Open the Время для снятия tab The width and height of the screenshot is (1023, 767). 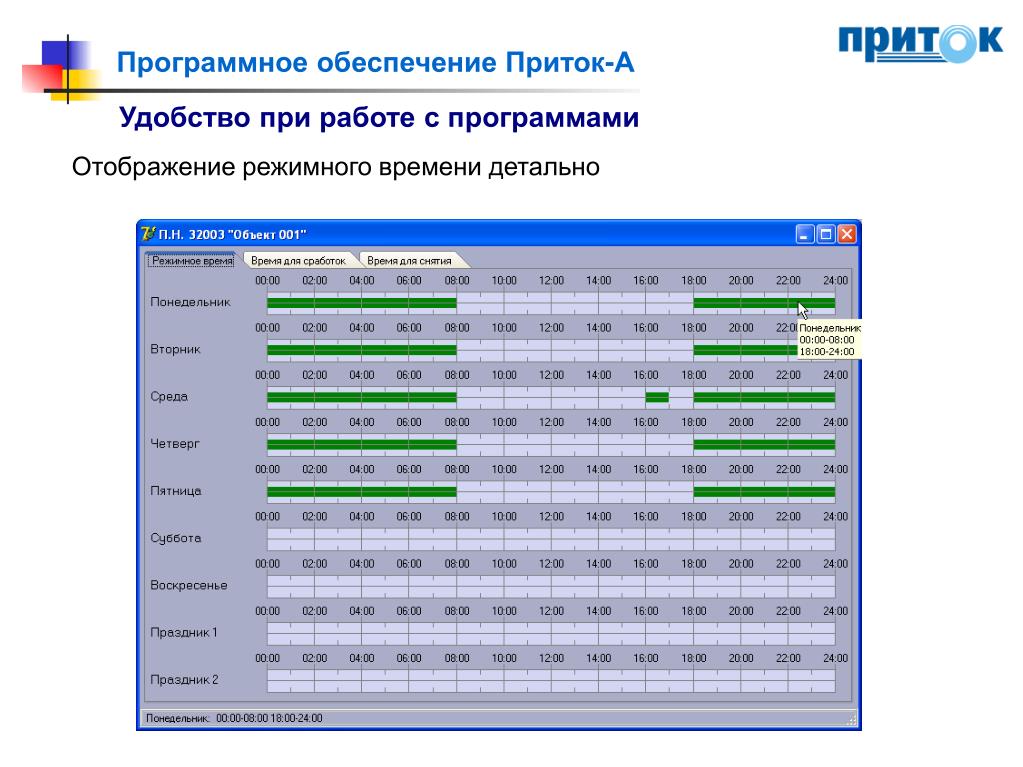coord(409,260)
